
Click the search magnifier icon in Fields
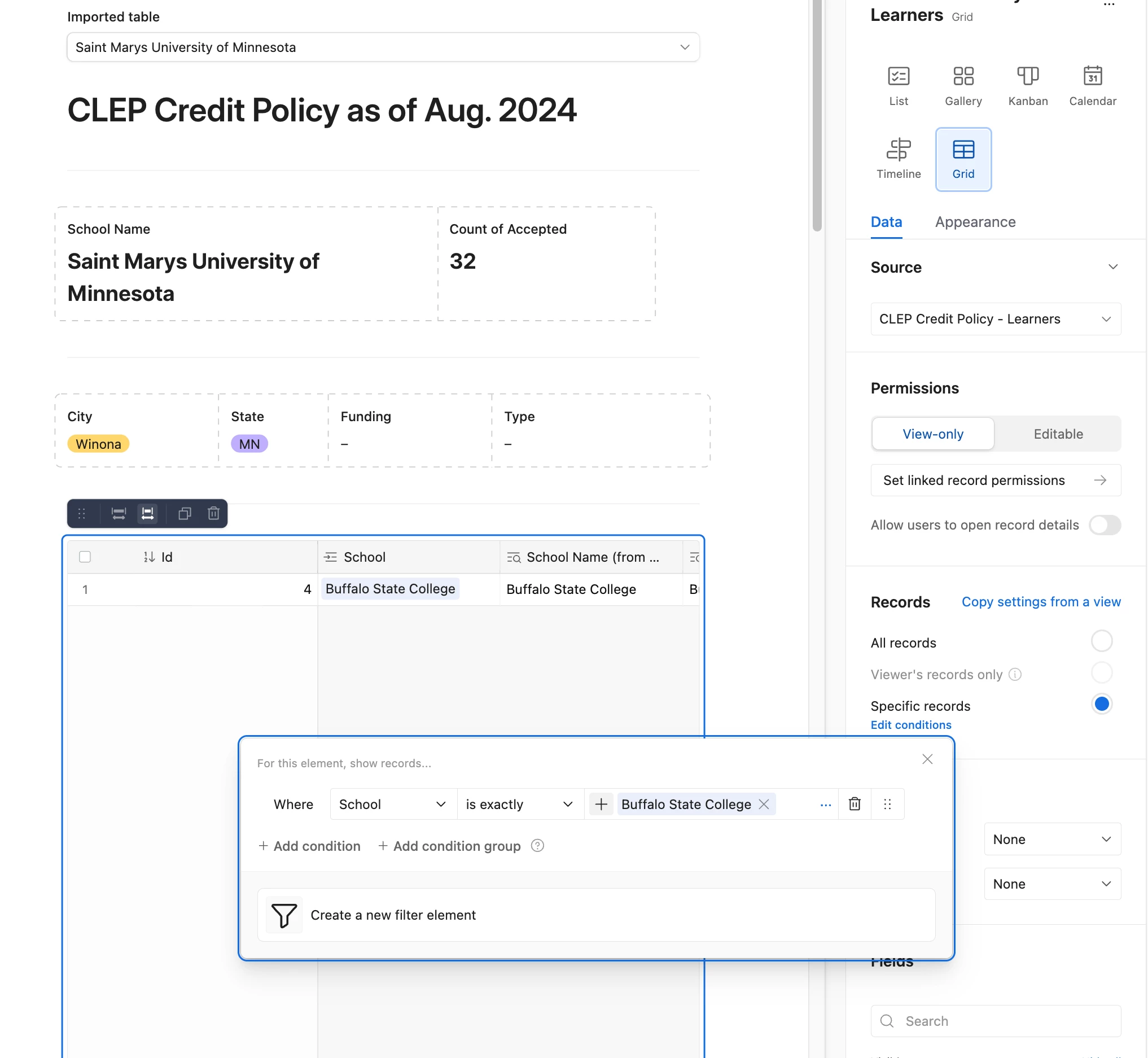point(887,1020)
